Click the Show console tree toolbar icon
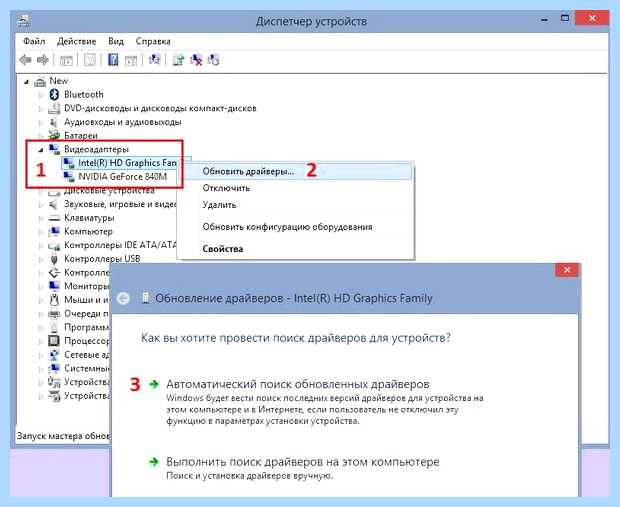 [66, 60]
